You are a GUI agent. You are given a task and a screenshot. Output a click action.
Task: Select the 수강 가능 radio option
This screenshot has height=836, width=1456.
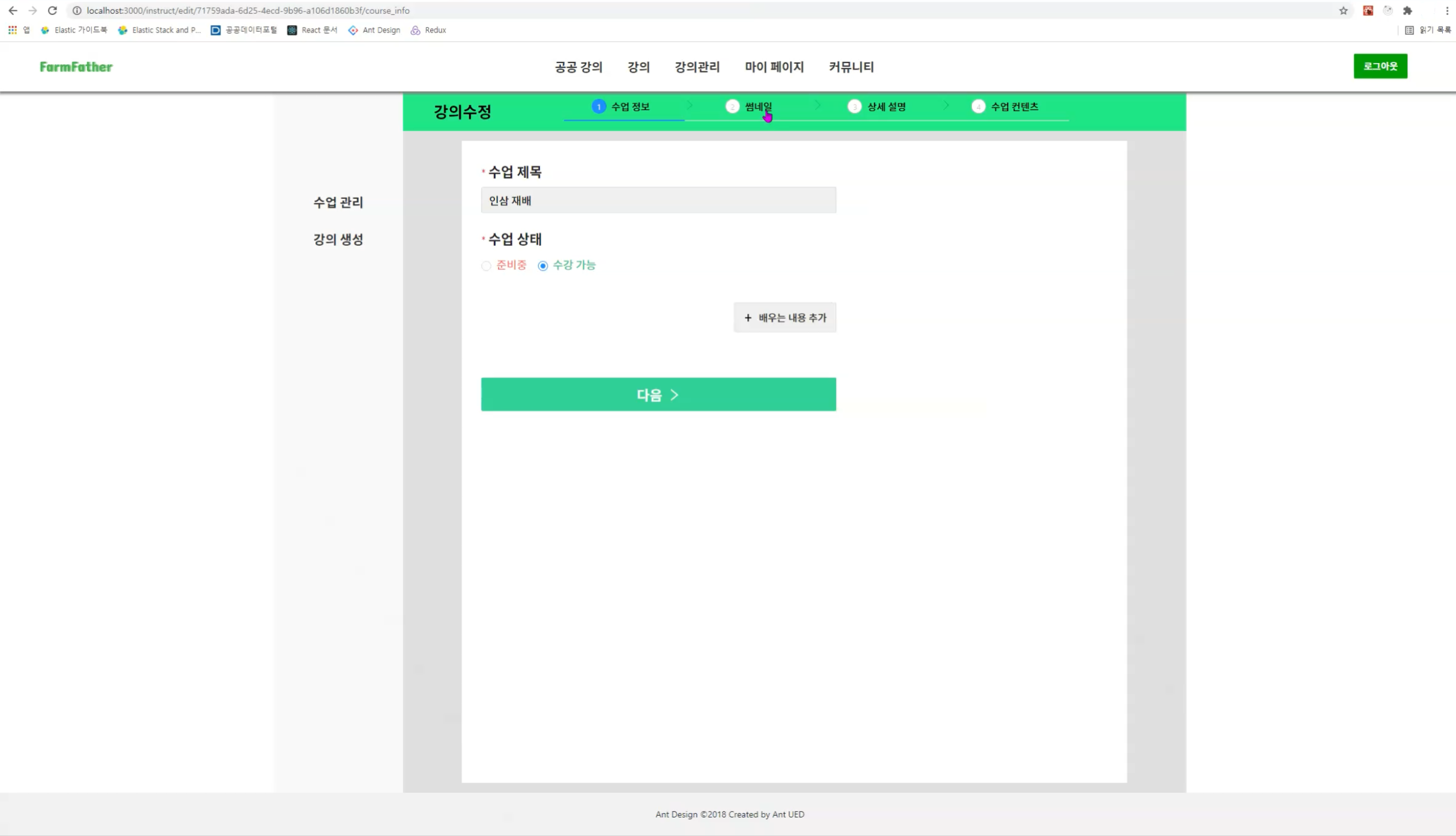click(x=543, y=266)
